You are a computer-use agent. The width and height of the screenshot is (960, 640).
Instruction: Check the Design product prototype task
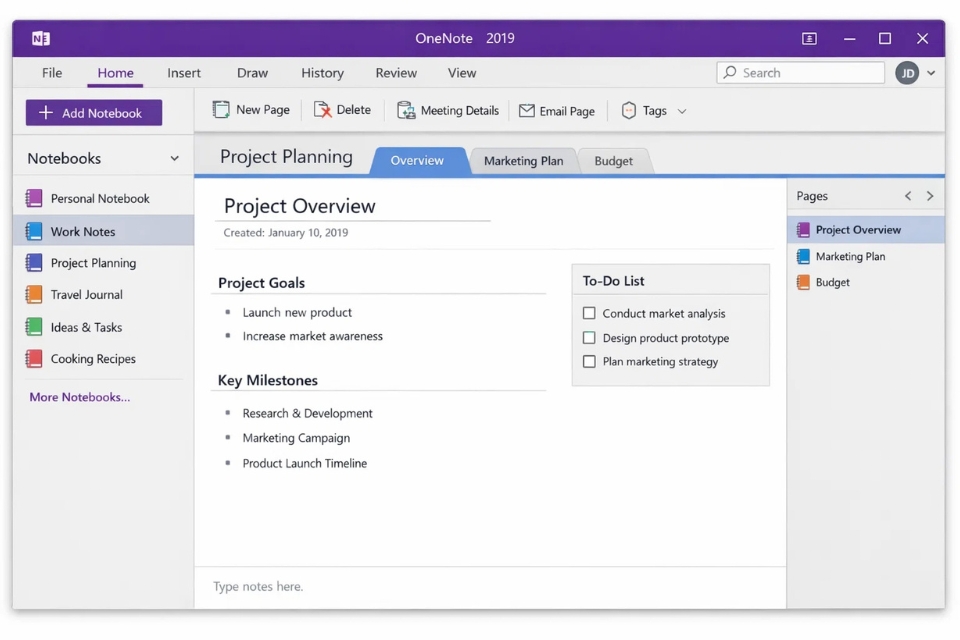(589, 338)
